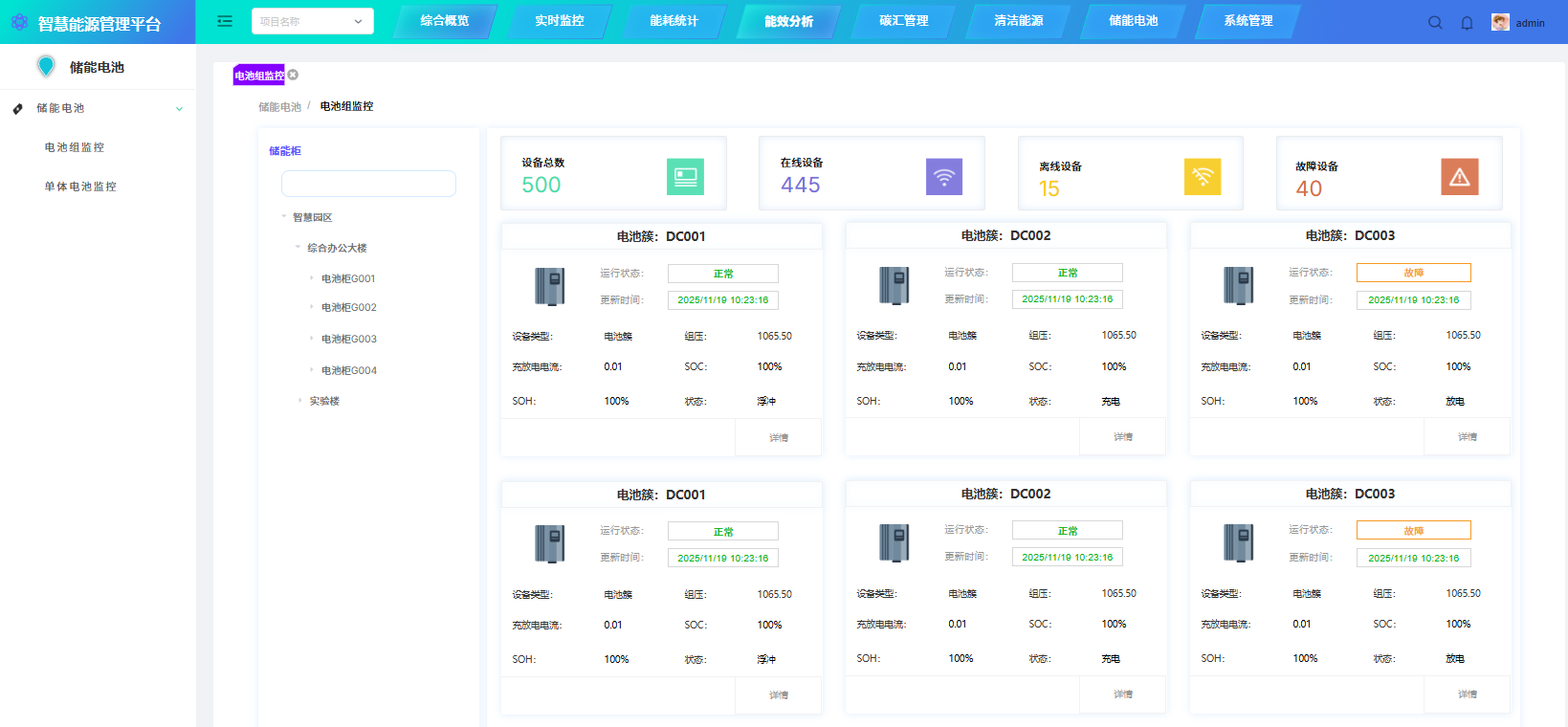Click the green 设备总数 device icon
The image size is (1568, 727).
click(685, 177)
